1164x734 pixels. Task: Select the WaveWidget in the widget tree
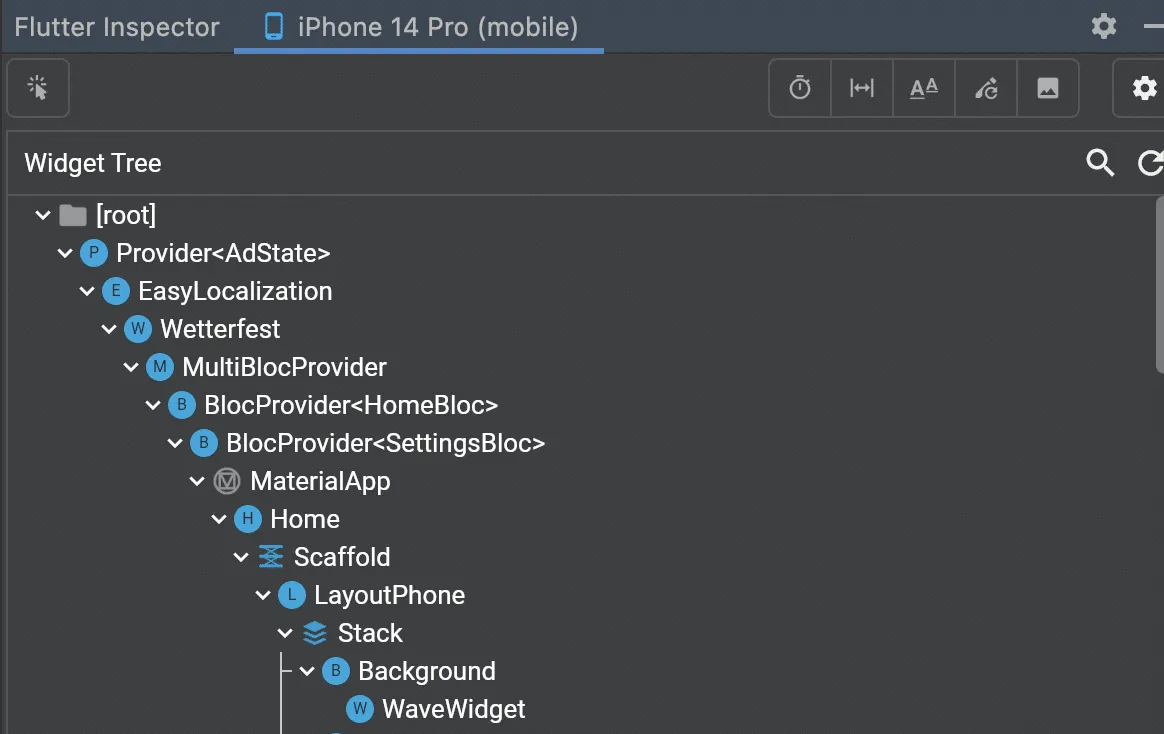tap(453, 709)
